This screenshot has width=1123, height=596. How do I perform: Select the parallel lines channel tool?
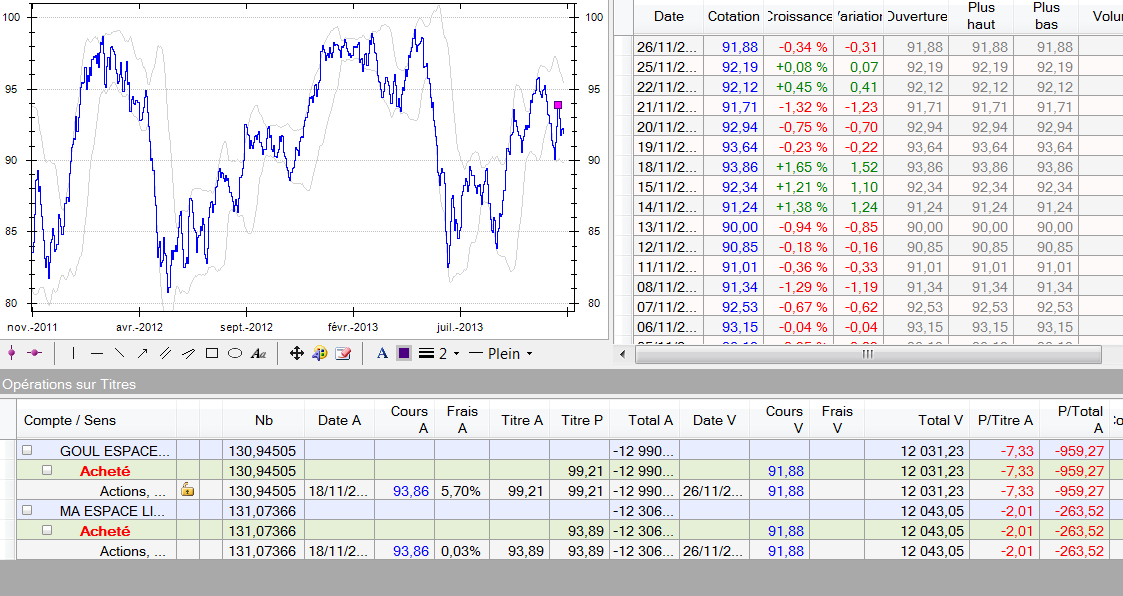click(x=165, y=353)
